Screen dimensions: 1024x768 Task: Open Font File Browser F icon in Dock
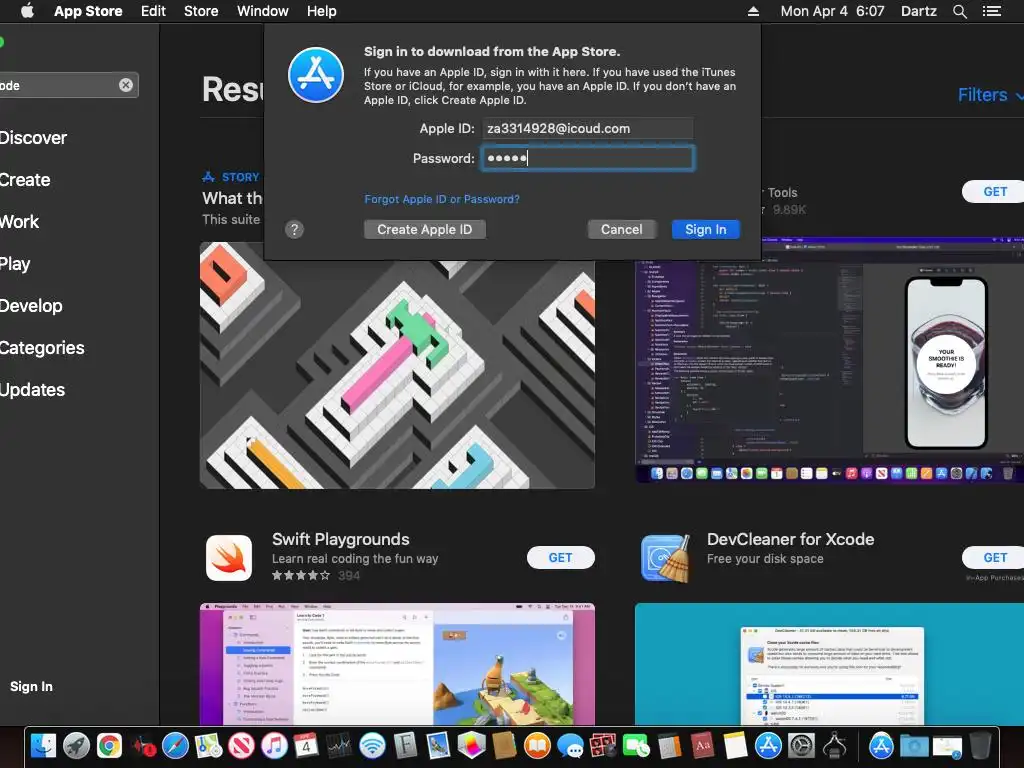[405, 745]
